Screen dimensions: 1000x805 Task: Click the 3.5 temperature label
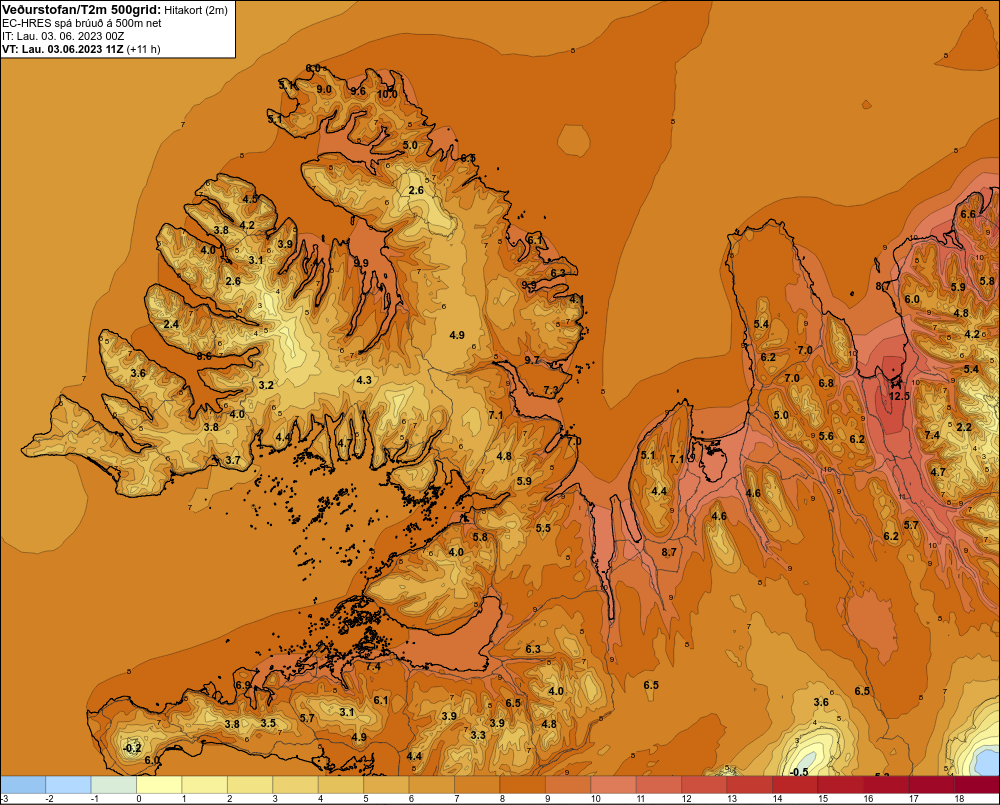point(268,723)
